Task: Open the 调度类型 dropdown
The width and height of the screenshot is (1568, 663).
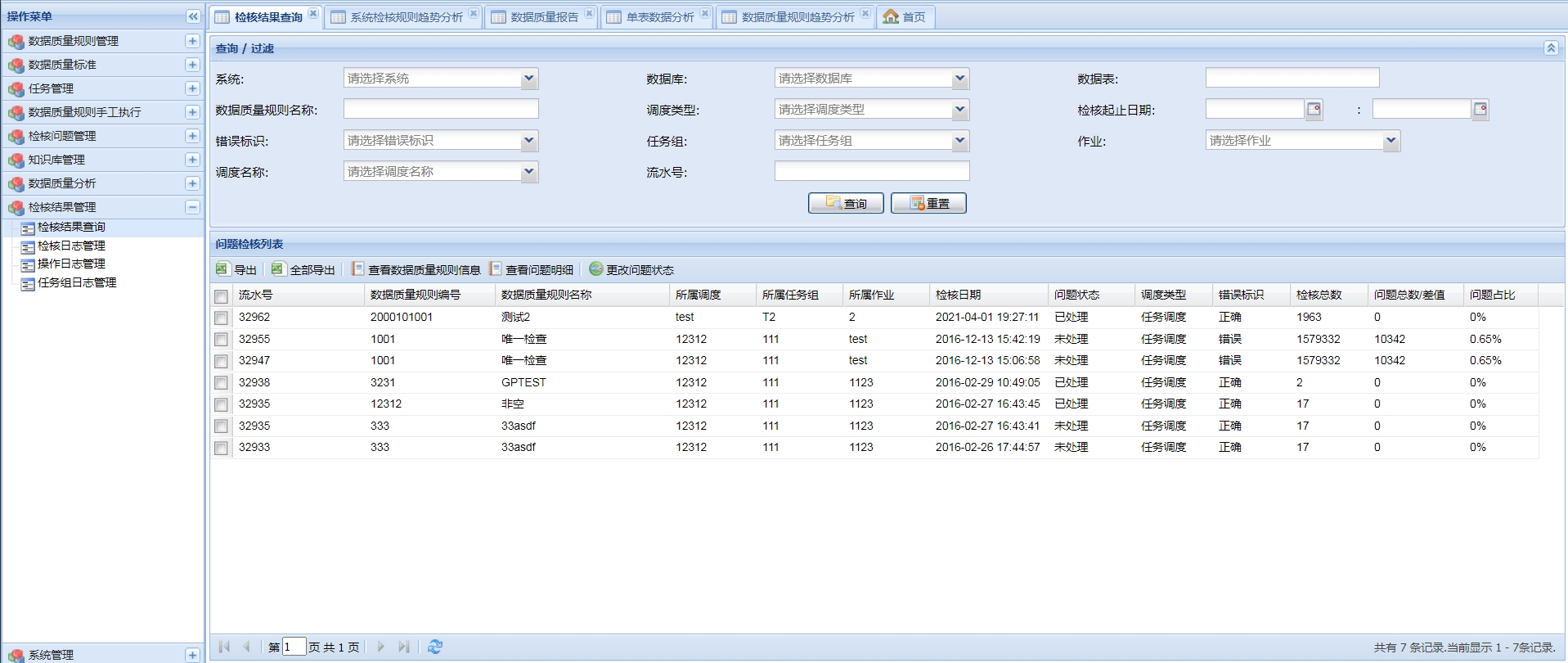Action: coord(960,110)
